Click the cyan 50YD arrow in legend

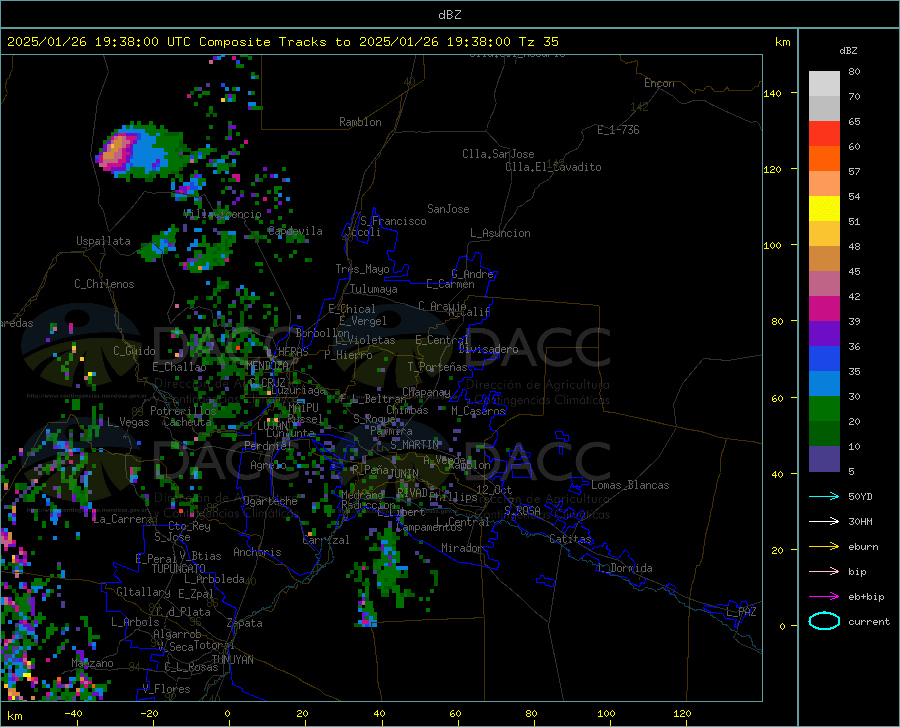[x=824, y=496]
